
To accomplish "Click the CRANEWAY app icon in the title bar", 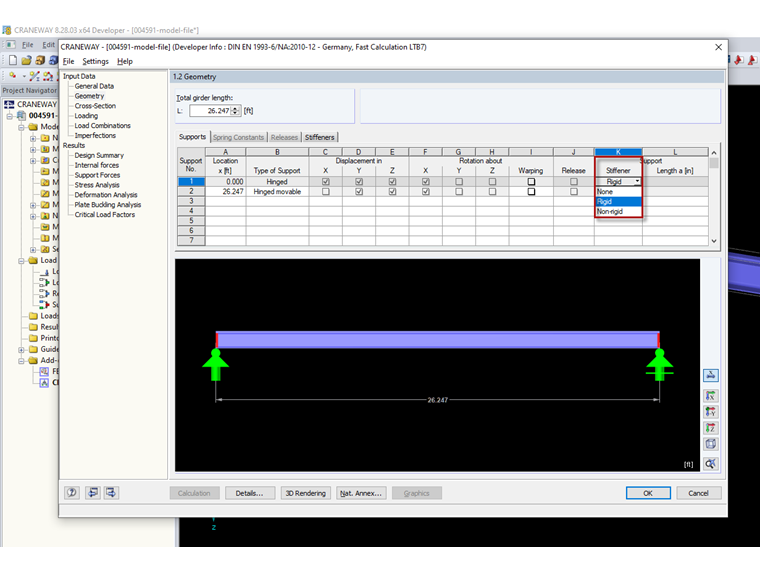I will (7, 30).
